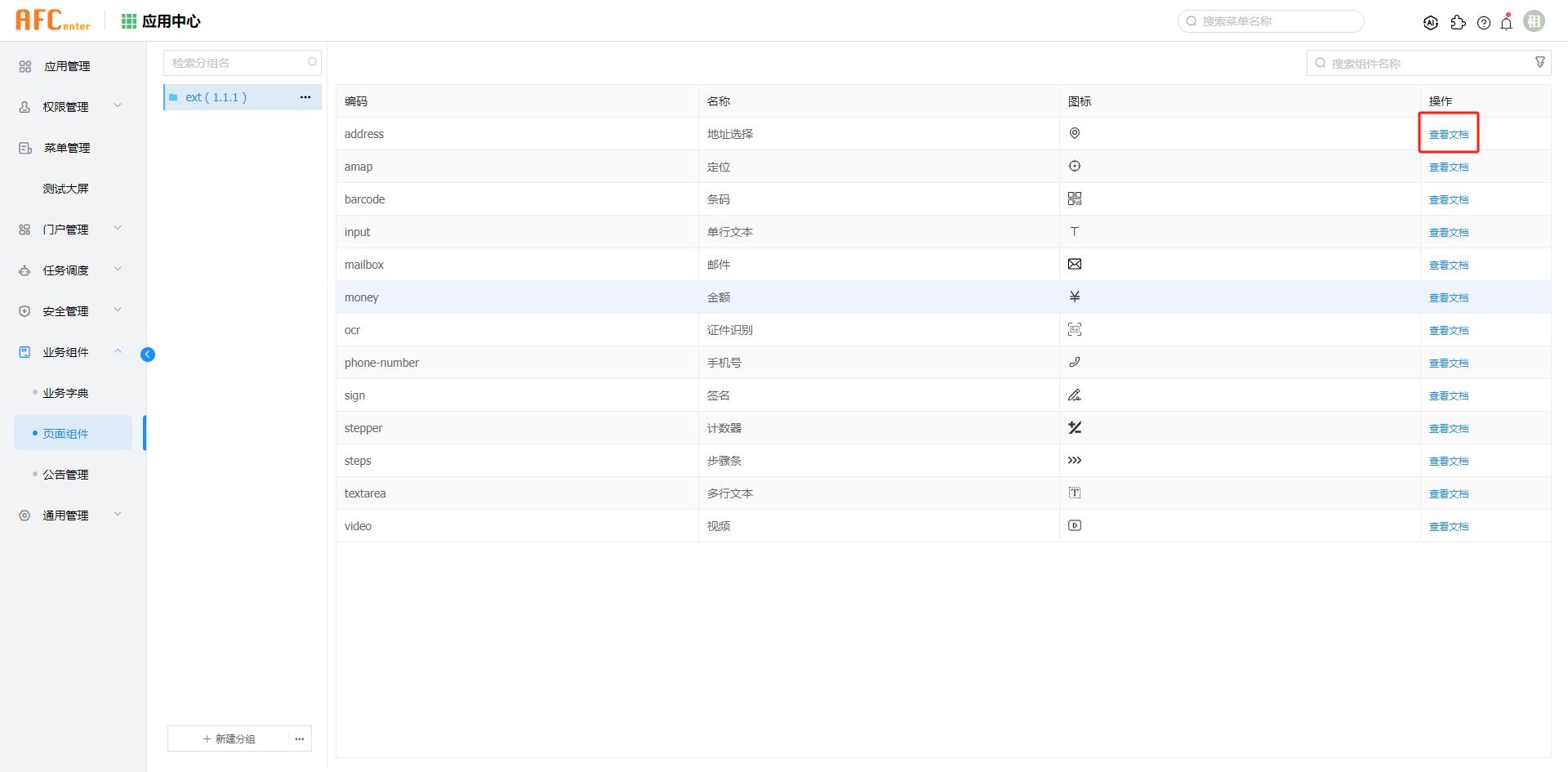Click the notification bell icon

(1506, 23)
